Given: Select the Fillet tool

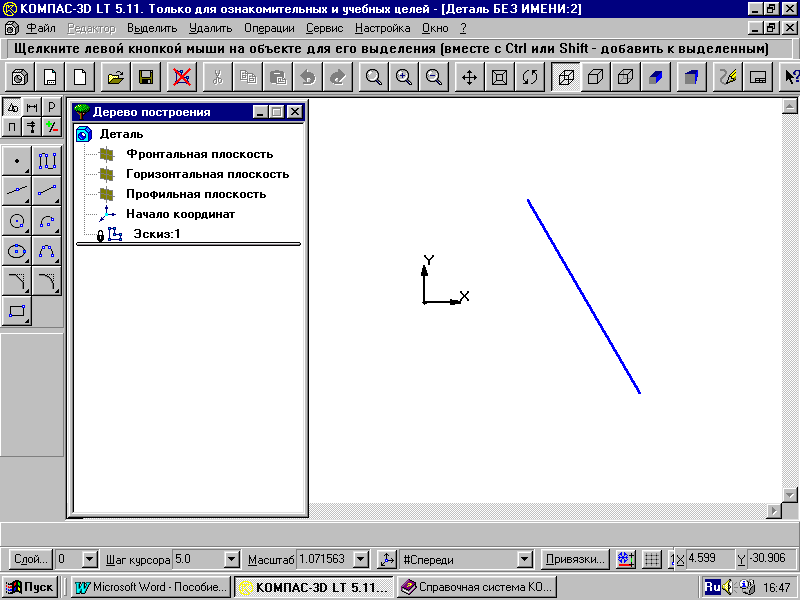Looking at the screenshot, I should point(47,281).
